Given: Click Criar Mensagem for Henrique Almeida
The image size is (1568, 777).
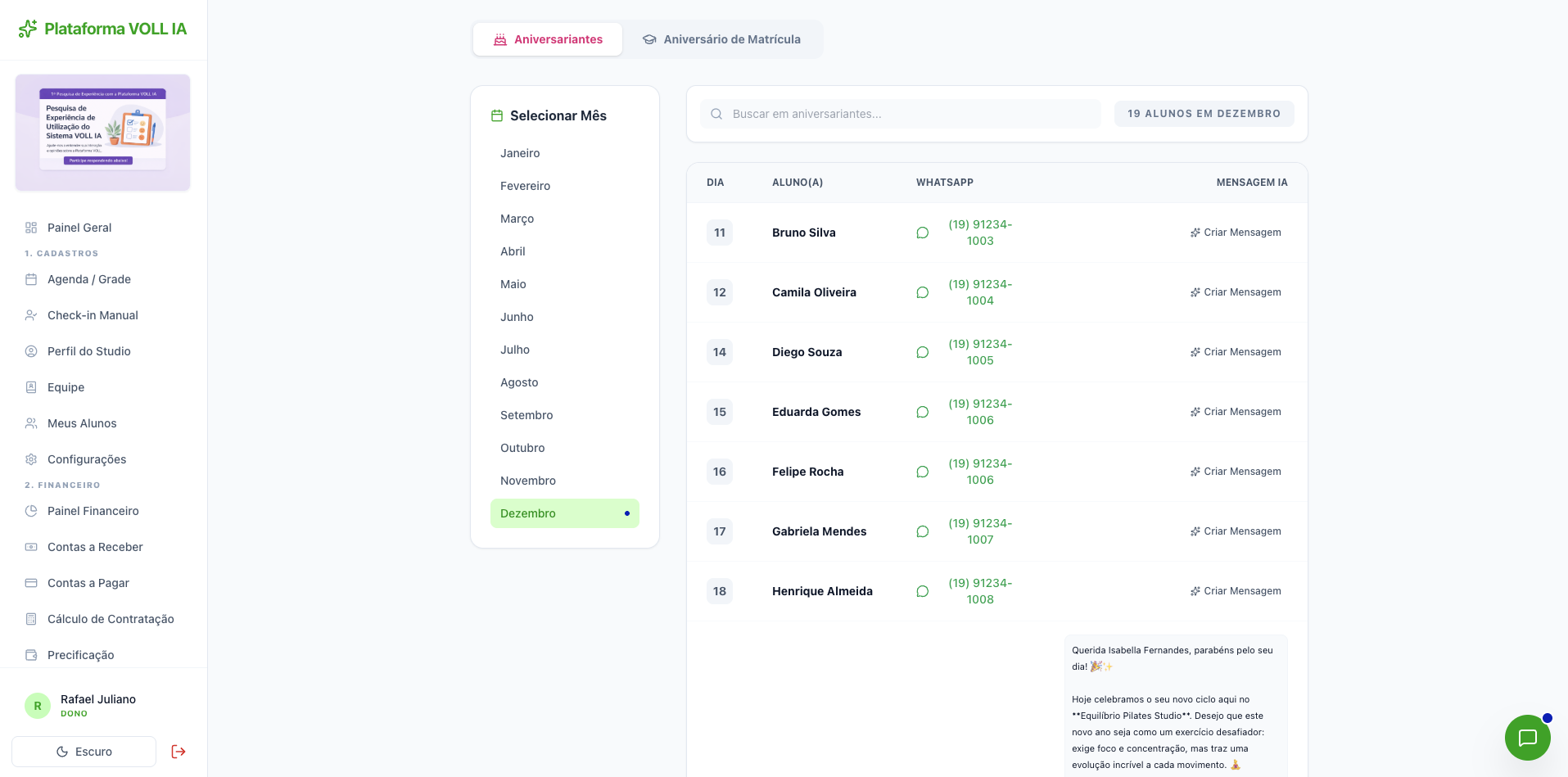Looking at the screenshot, I should click(1236, 591).
